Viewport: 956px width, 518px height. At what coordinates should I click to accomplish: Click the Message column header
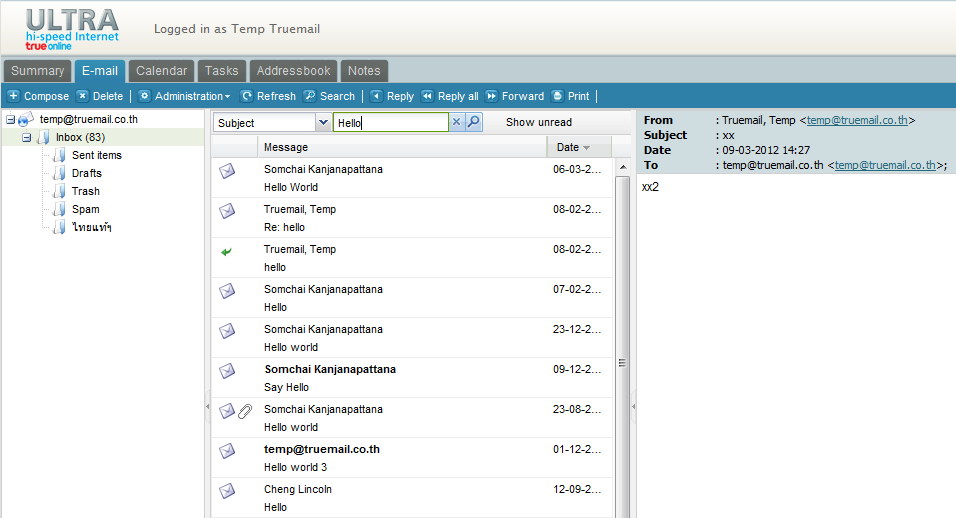[402, 147]
